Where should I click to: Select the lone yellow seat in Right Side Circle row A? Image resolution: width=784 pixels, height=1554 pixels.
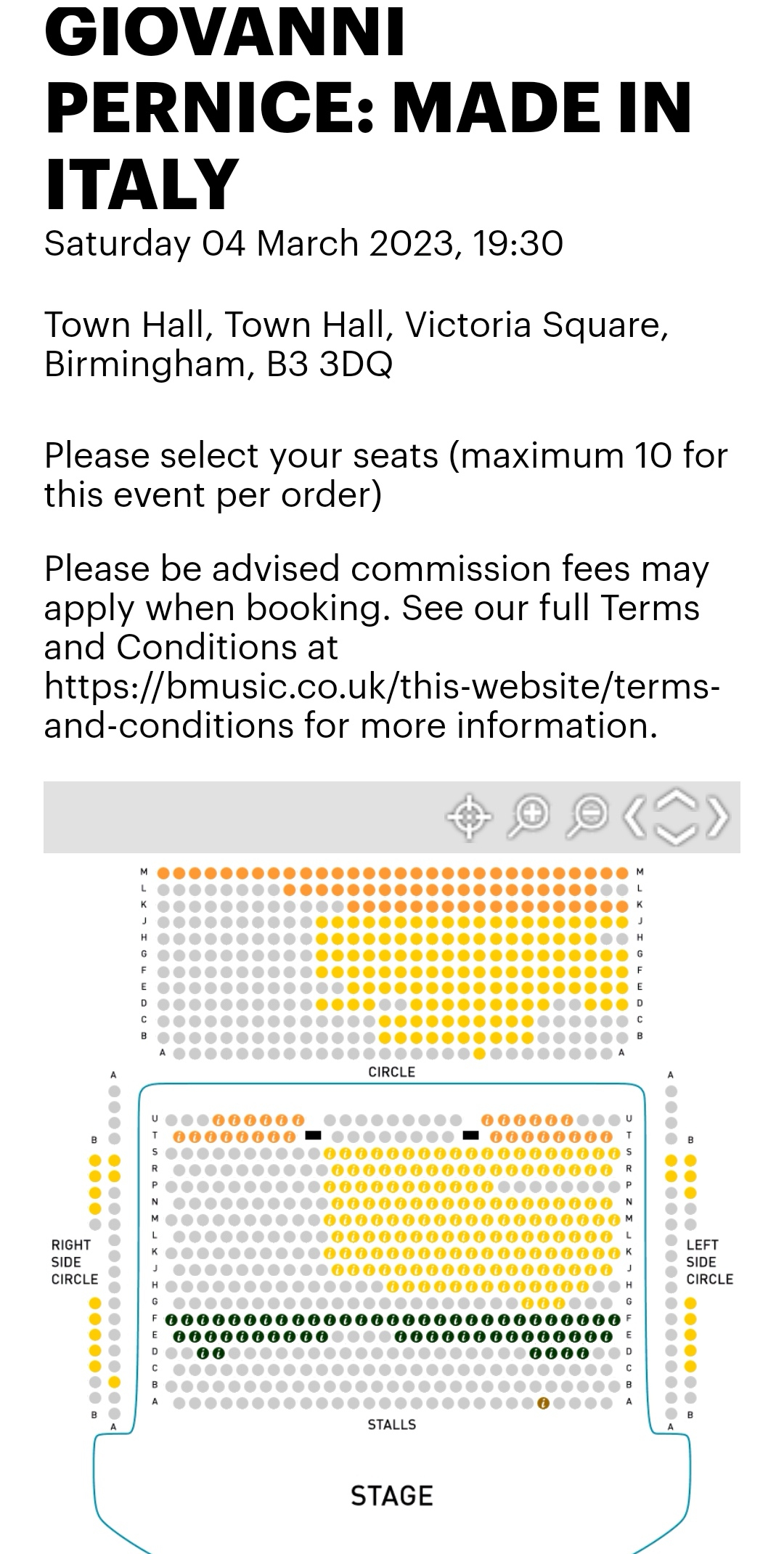coord(114,1382)
